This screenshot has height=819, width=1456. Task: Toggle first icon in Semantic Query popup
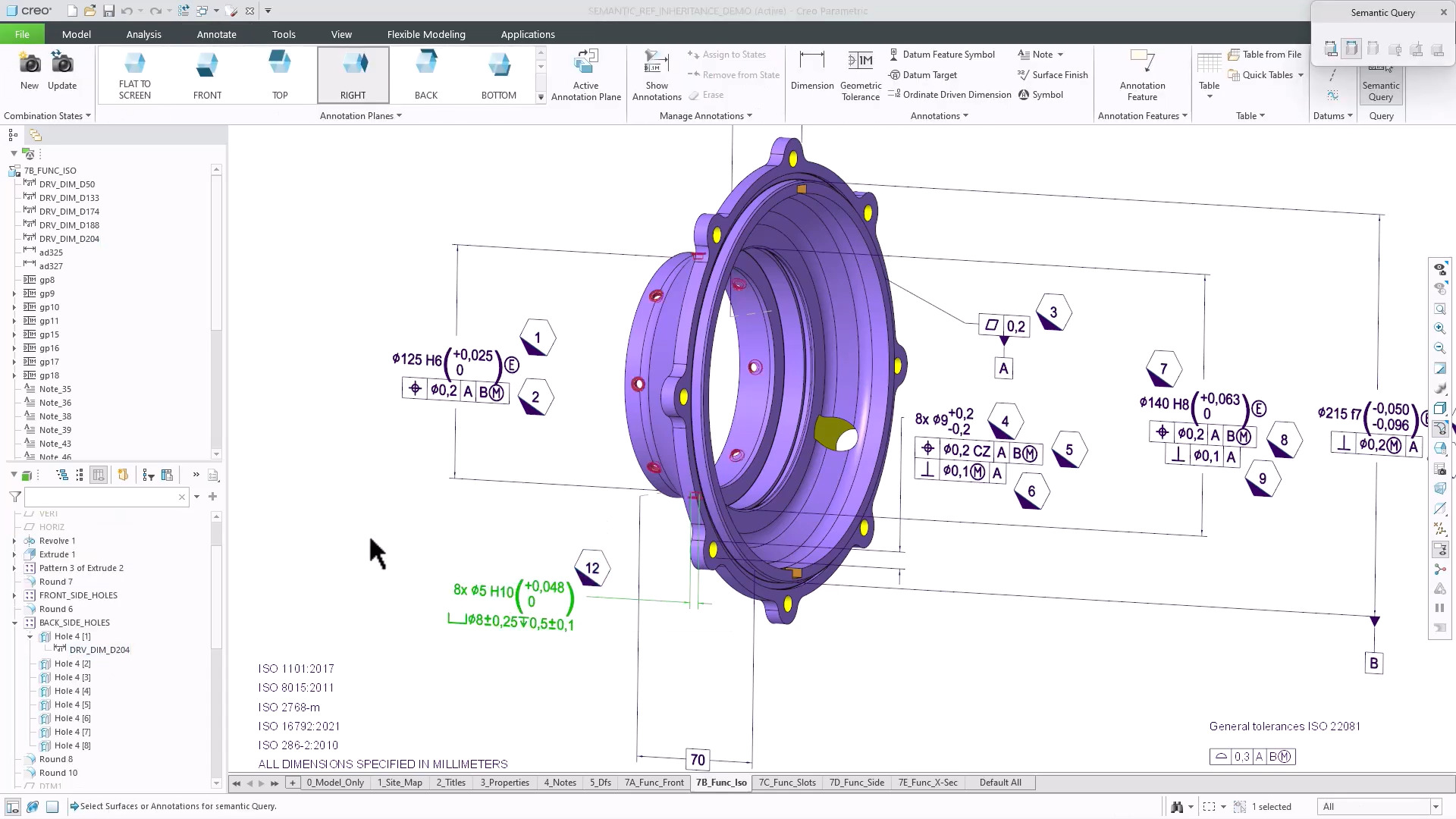1330,49
